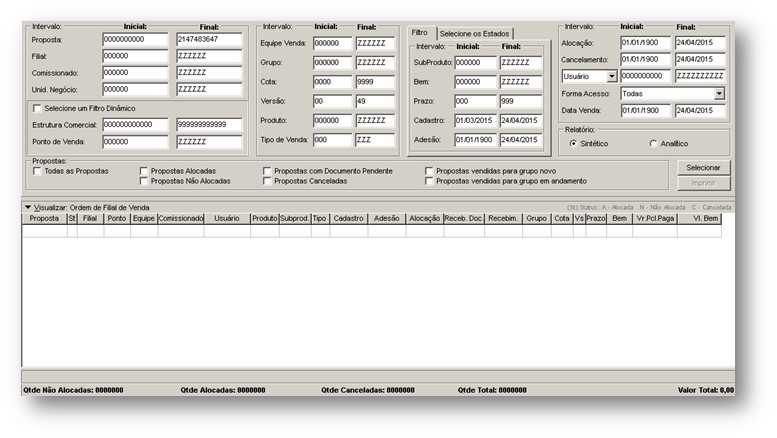The height and width of the screenshot is (438, 777).
Task: Click the Alocação initial date field
Action: [645, 43]
